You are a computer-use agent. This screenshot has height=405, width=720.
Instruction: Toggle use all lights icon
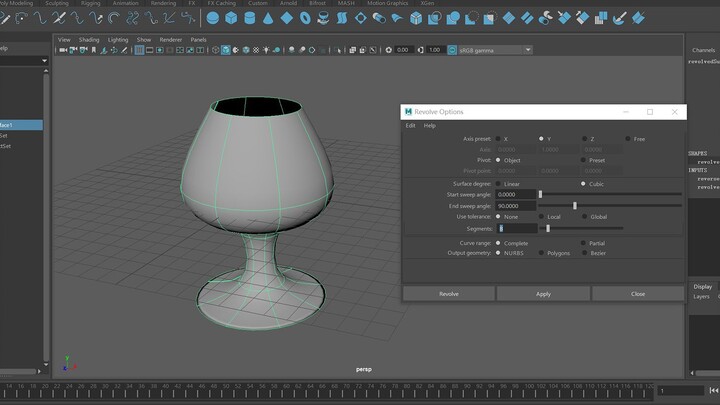point(266,50)
